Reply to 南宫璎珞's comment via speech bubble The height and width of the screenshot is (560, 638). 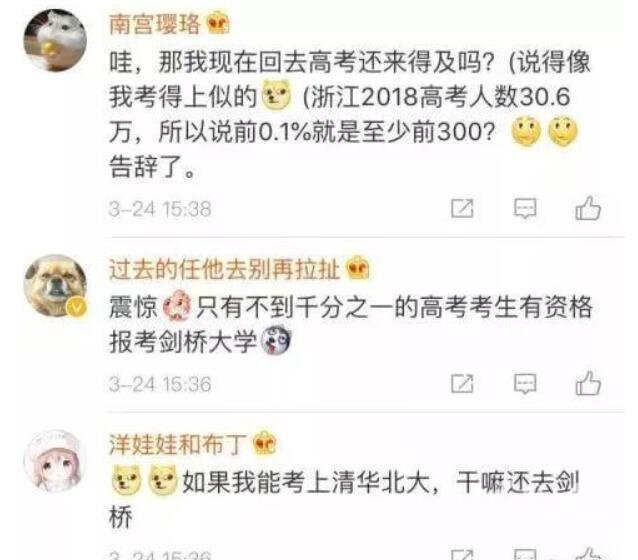click(x=525, y=208)
